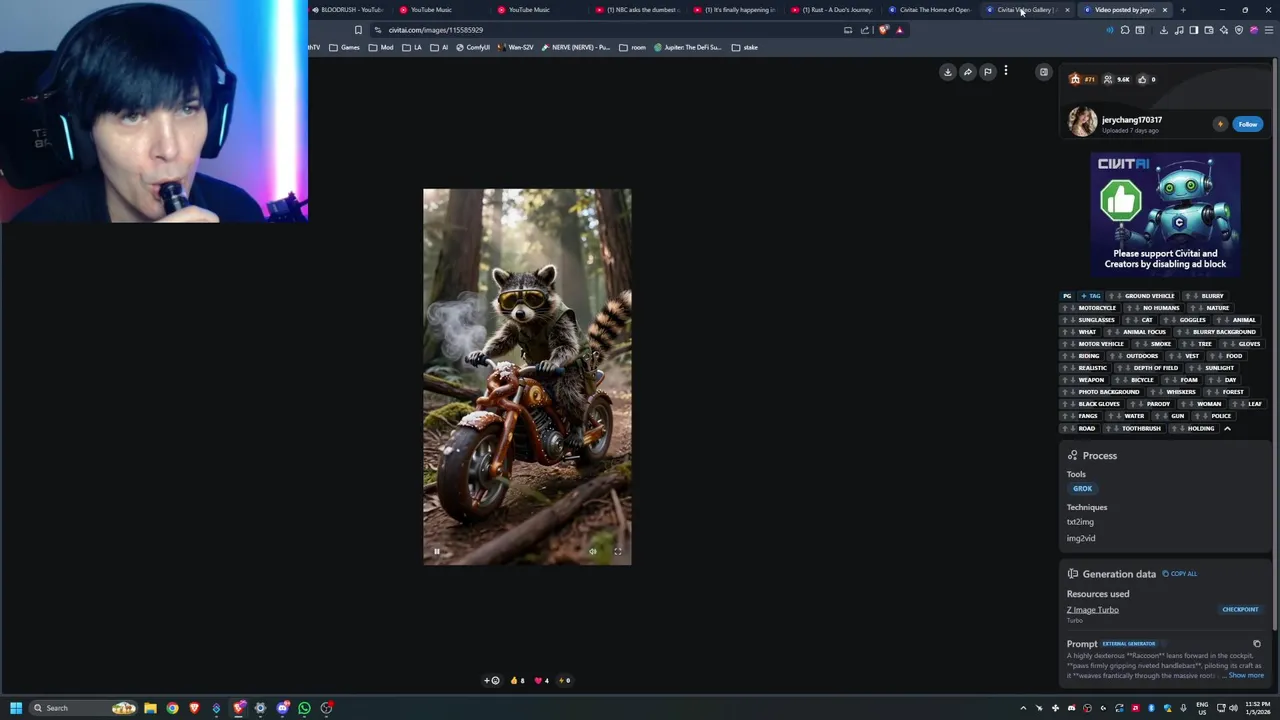The width and height of the screenshot is (1280, 720).
Task: Open the AI bookmarks folder
Action: [x=439, y=47]
